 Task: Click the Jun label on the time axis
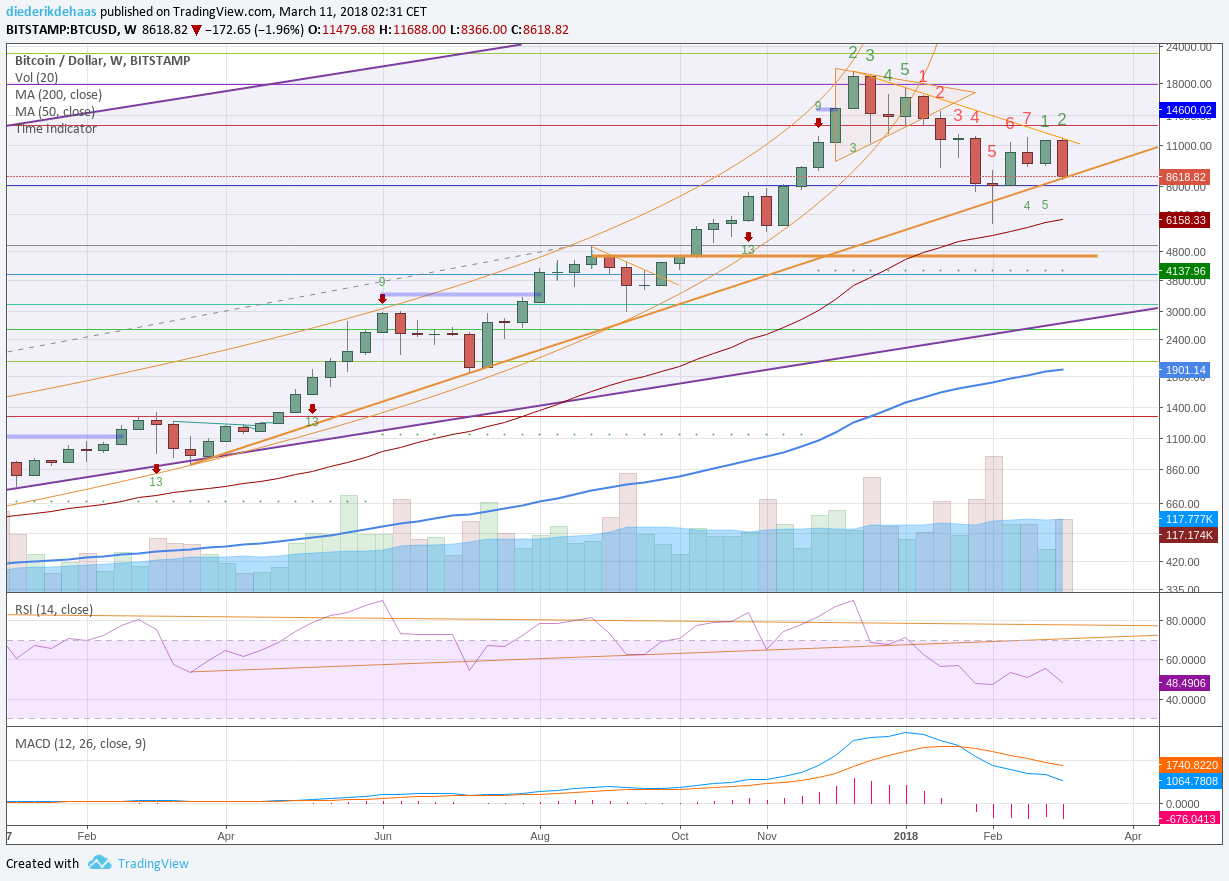coord(381,836)
